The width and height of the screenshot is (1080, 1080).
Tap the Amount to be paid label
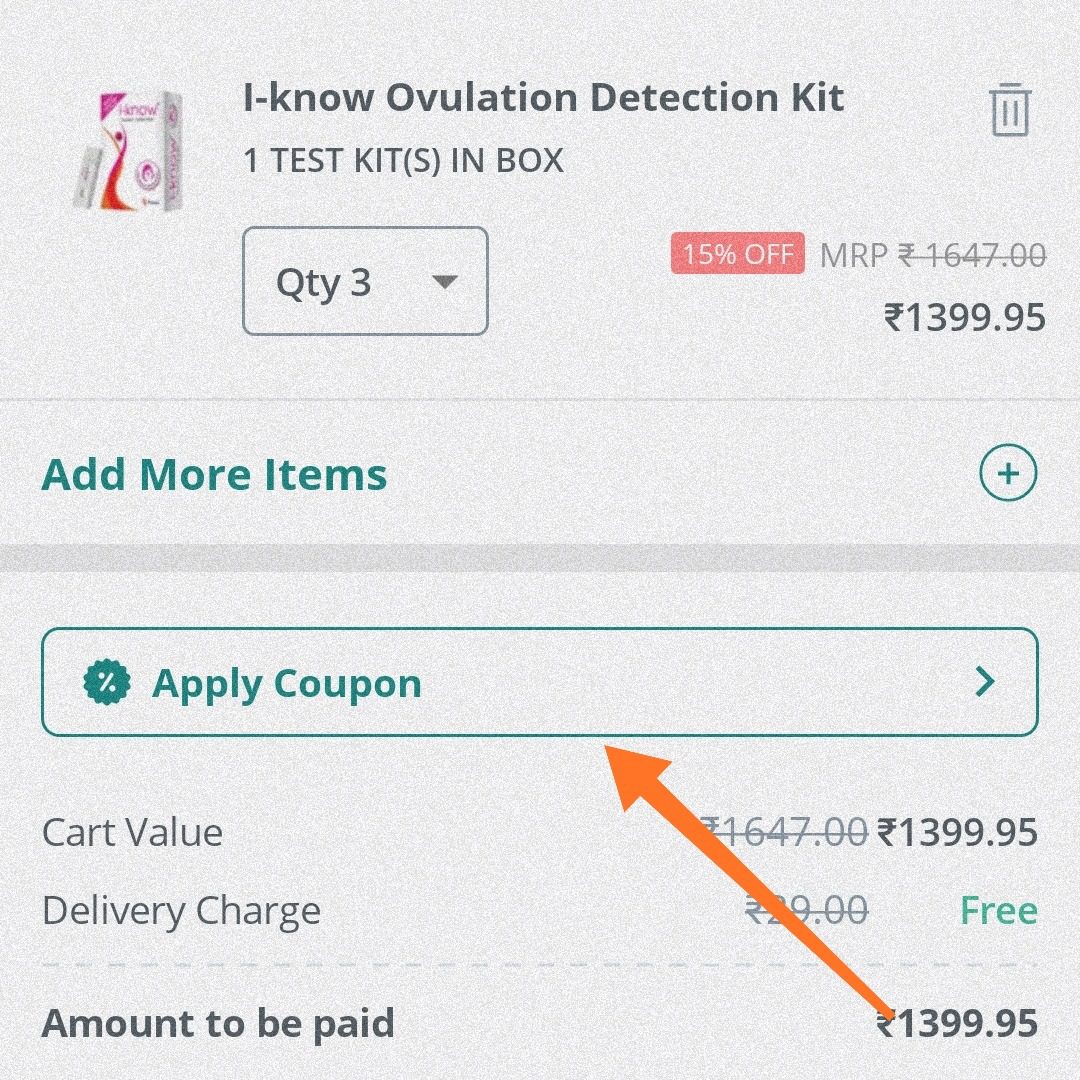(x=218, y=1024)
